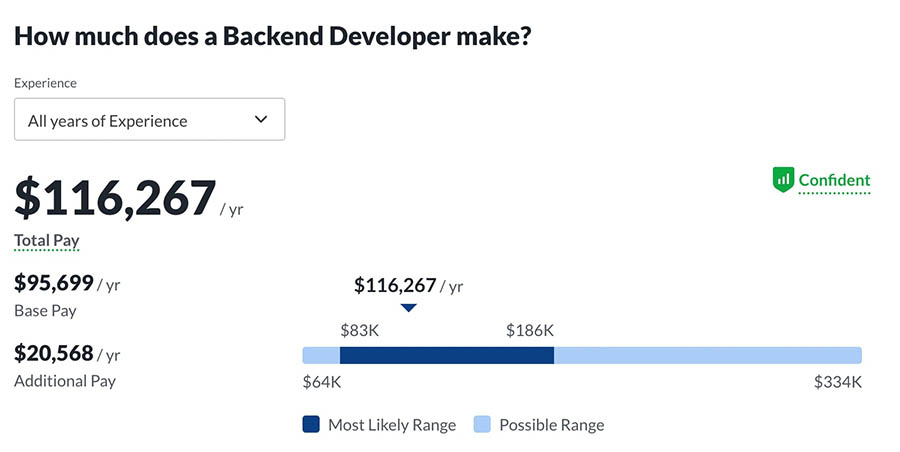Click the $116,267 total pay figure
Viewport: 900px width, 452px height.
tap(115, 197)
